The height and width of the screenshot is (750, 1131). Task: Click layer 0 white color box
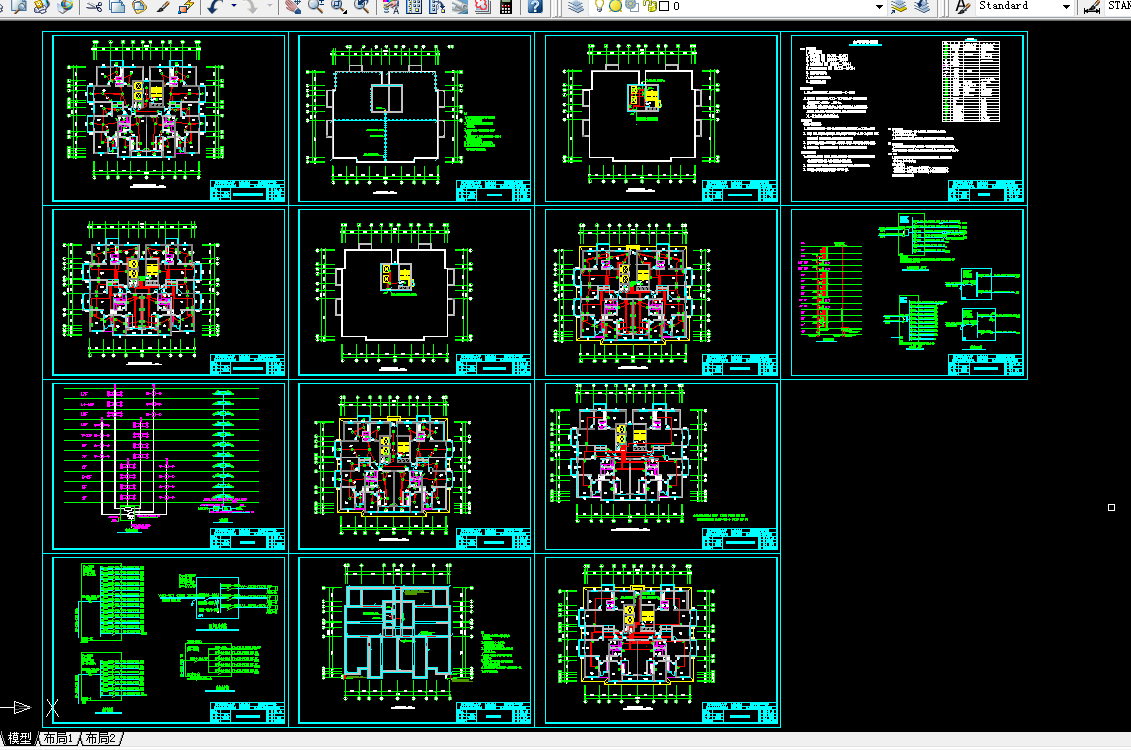coord(664,6)
